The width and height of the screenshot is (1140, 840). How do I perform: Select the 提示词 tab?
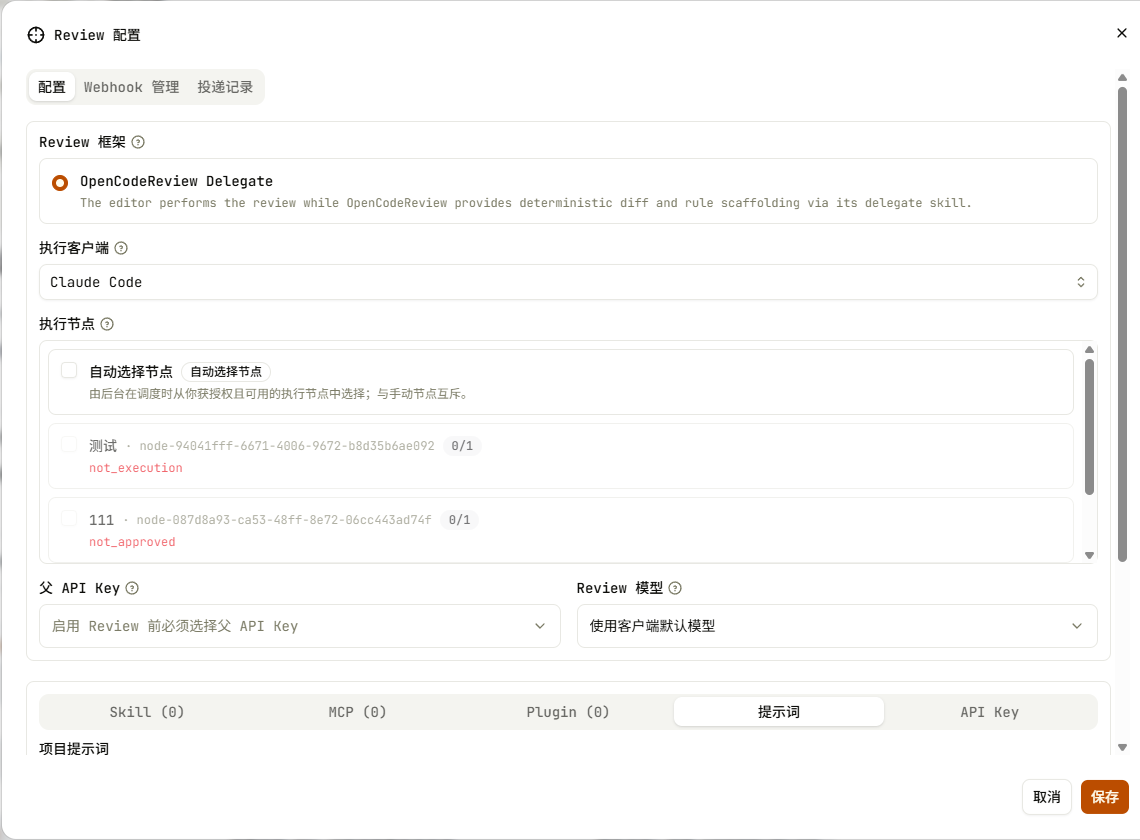coord(779,712)
